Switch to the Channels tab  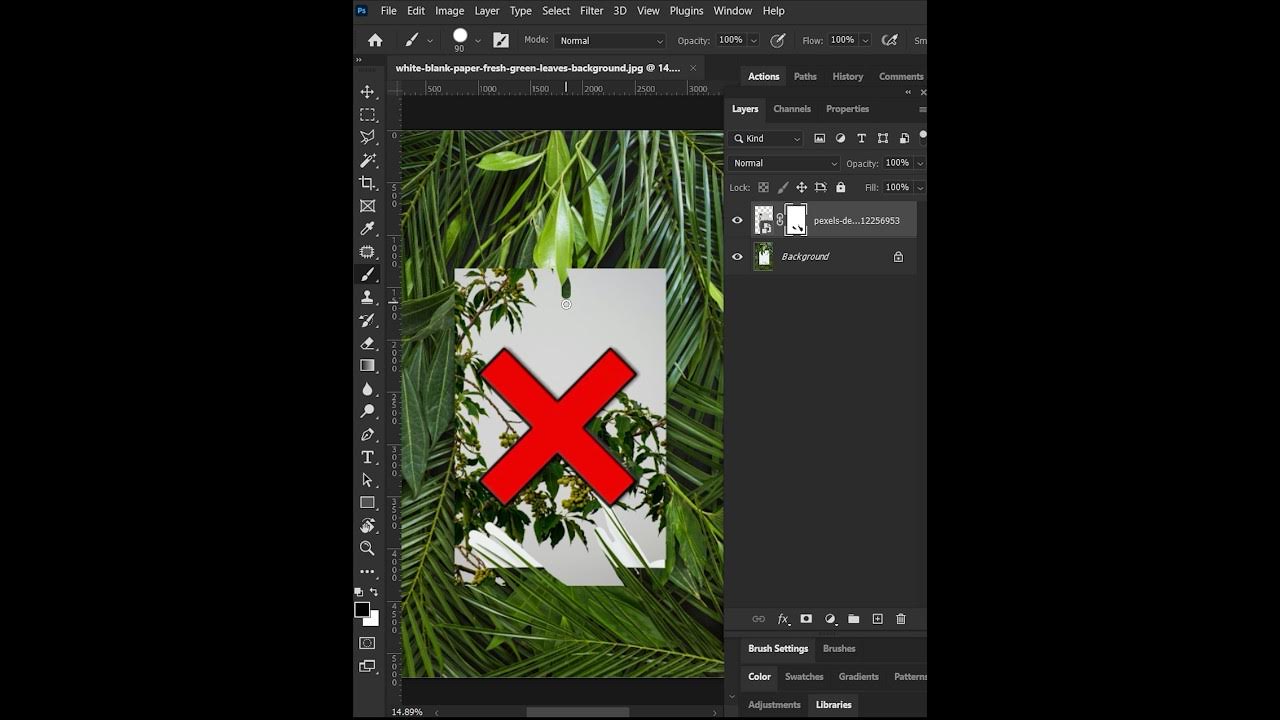[792, 109]
